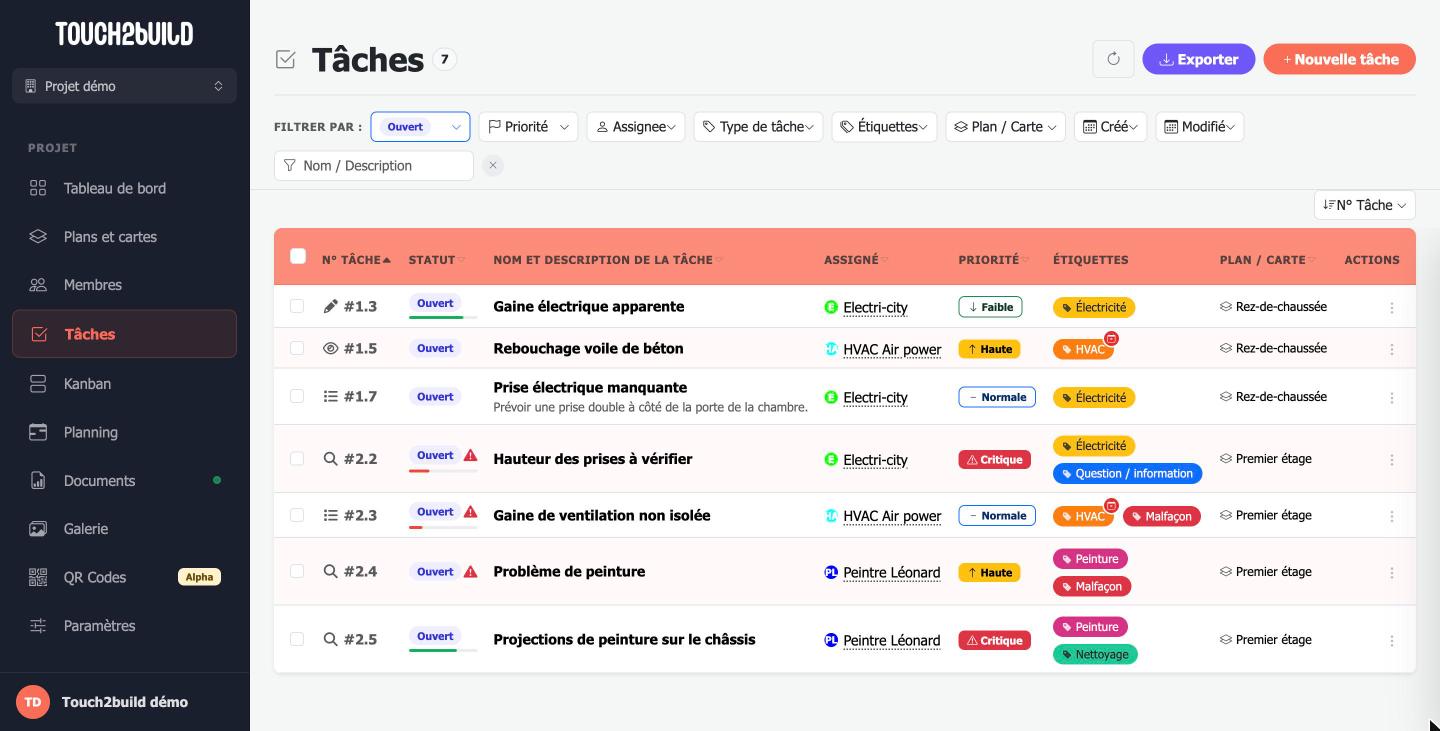Click the magnifier icon on task #2.5

[x=331, y=639]
